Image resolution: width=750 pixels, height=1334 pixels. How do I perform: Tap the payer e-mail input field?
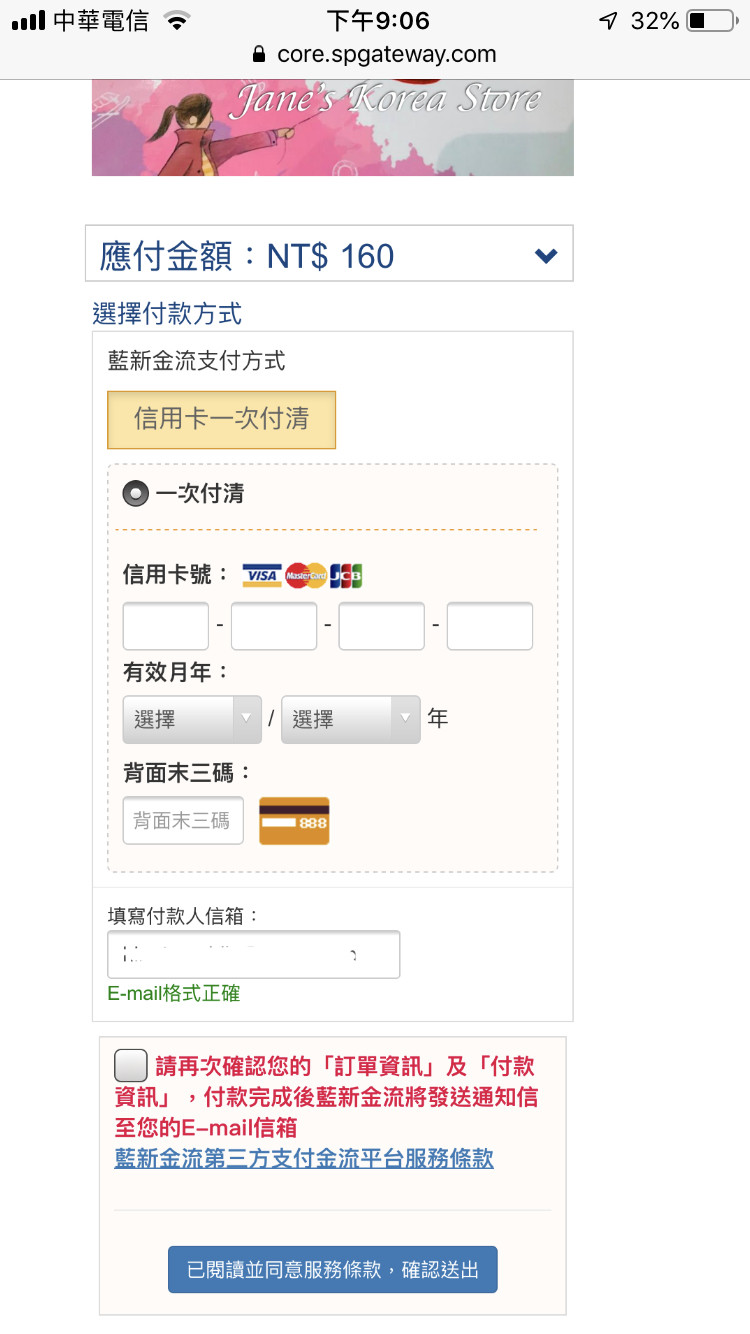click(253, 954)
